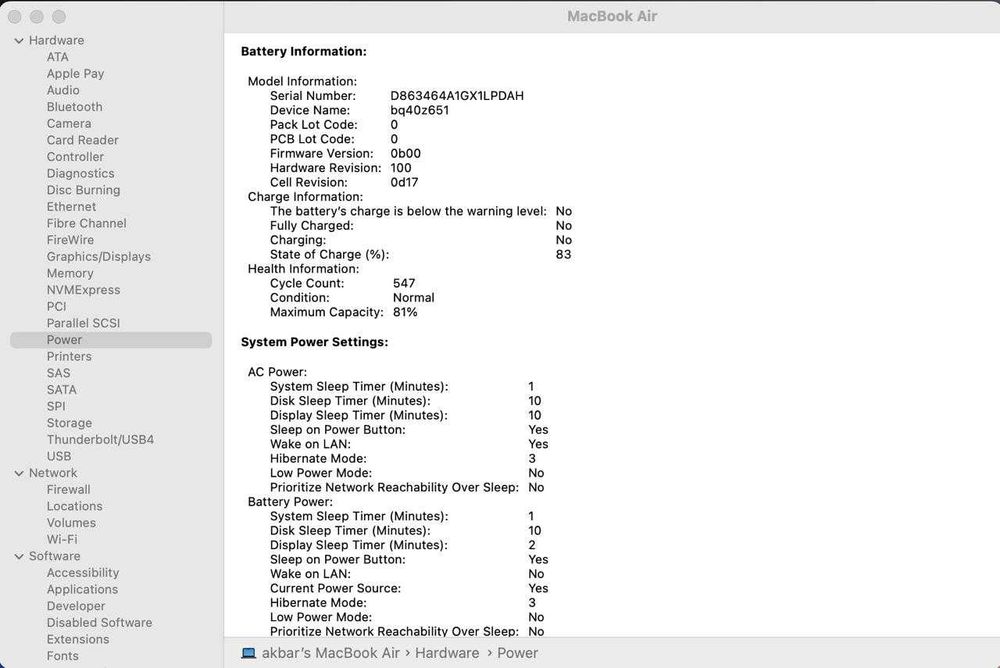Select Parallel SCSI in the sidebar

[84, 323]
